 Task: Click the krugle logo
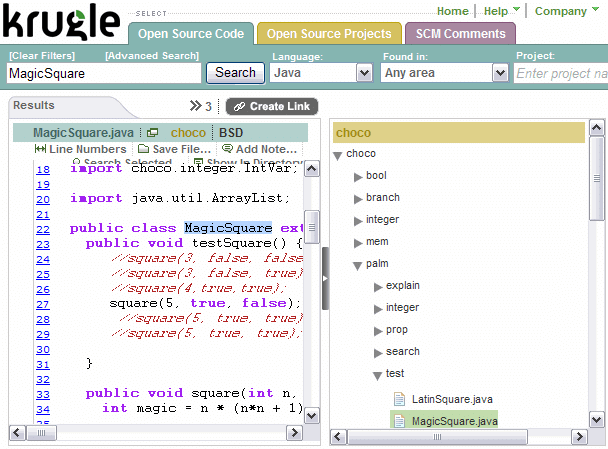click(62, 22)
